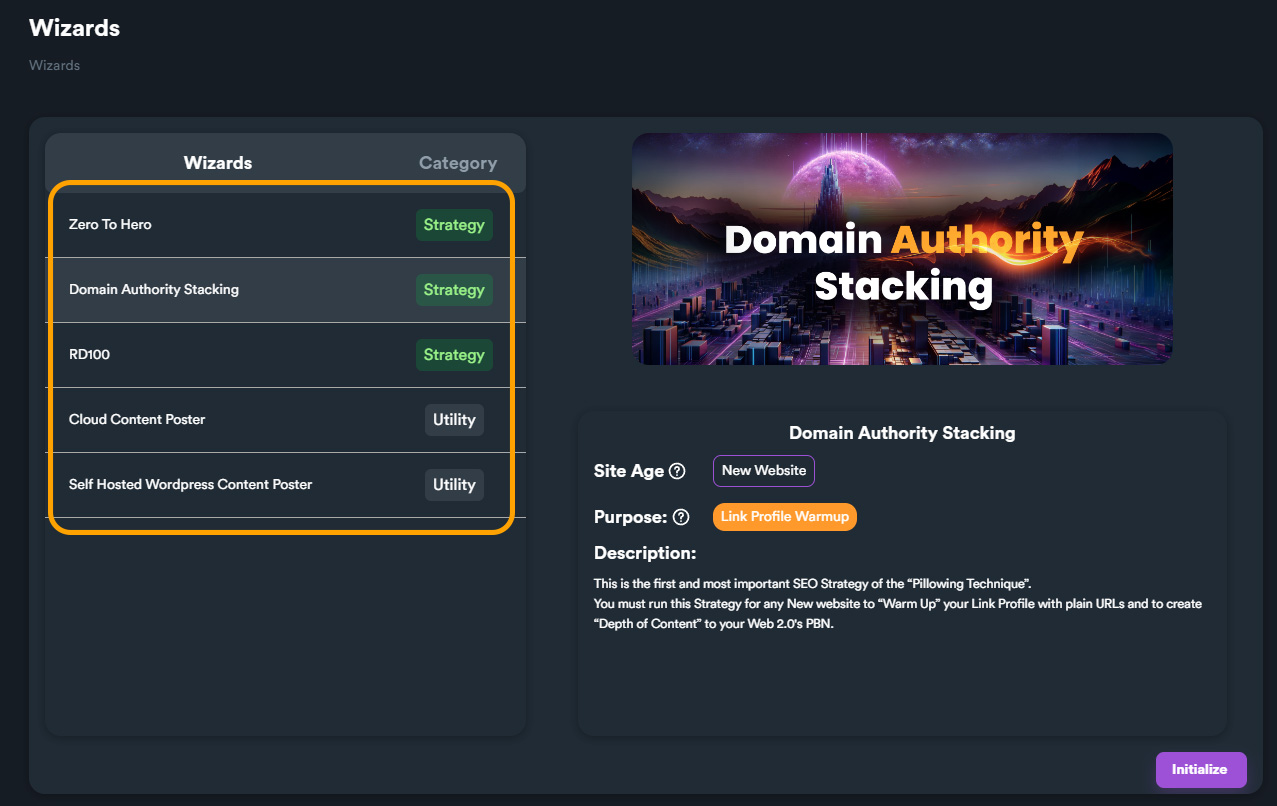The height and width of the screenshot is (806, 1277).
Task: Click the Strategy badge beside Domain Authority Stacking
Action: [x=454, y=290]
